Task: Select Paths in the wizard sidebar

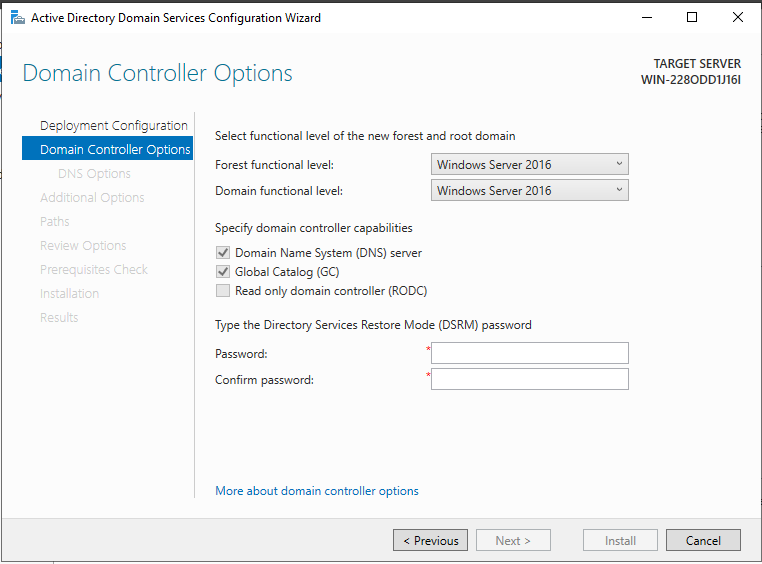Action: (54, 222)
